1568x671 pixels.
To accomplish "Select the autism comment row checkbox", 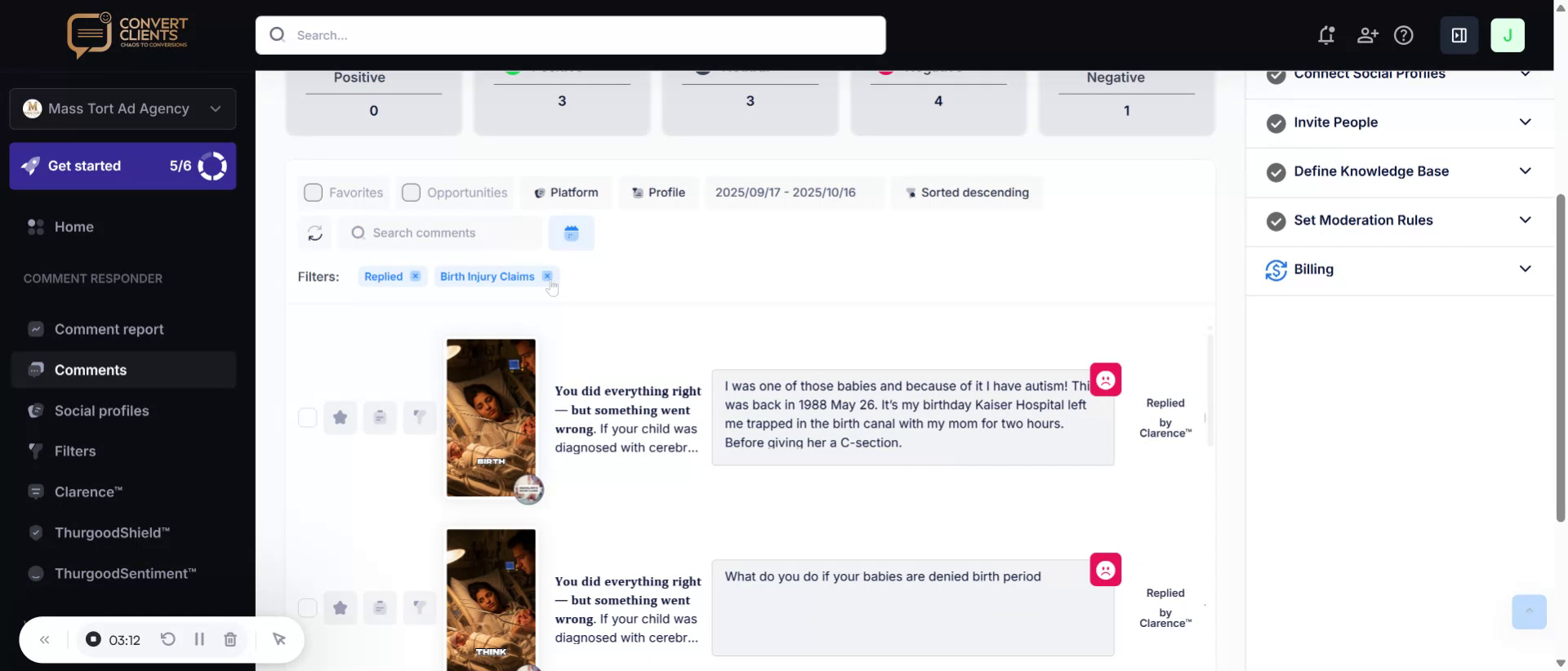I will click(307, 418).
